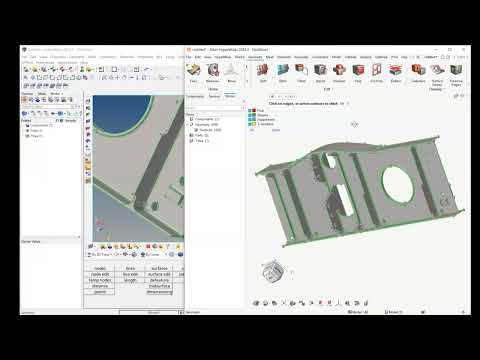Open the Elements ribbon tab
The image size is (480, 360).
[x=284, y=57]
